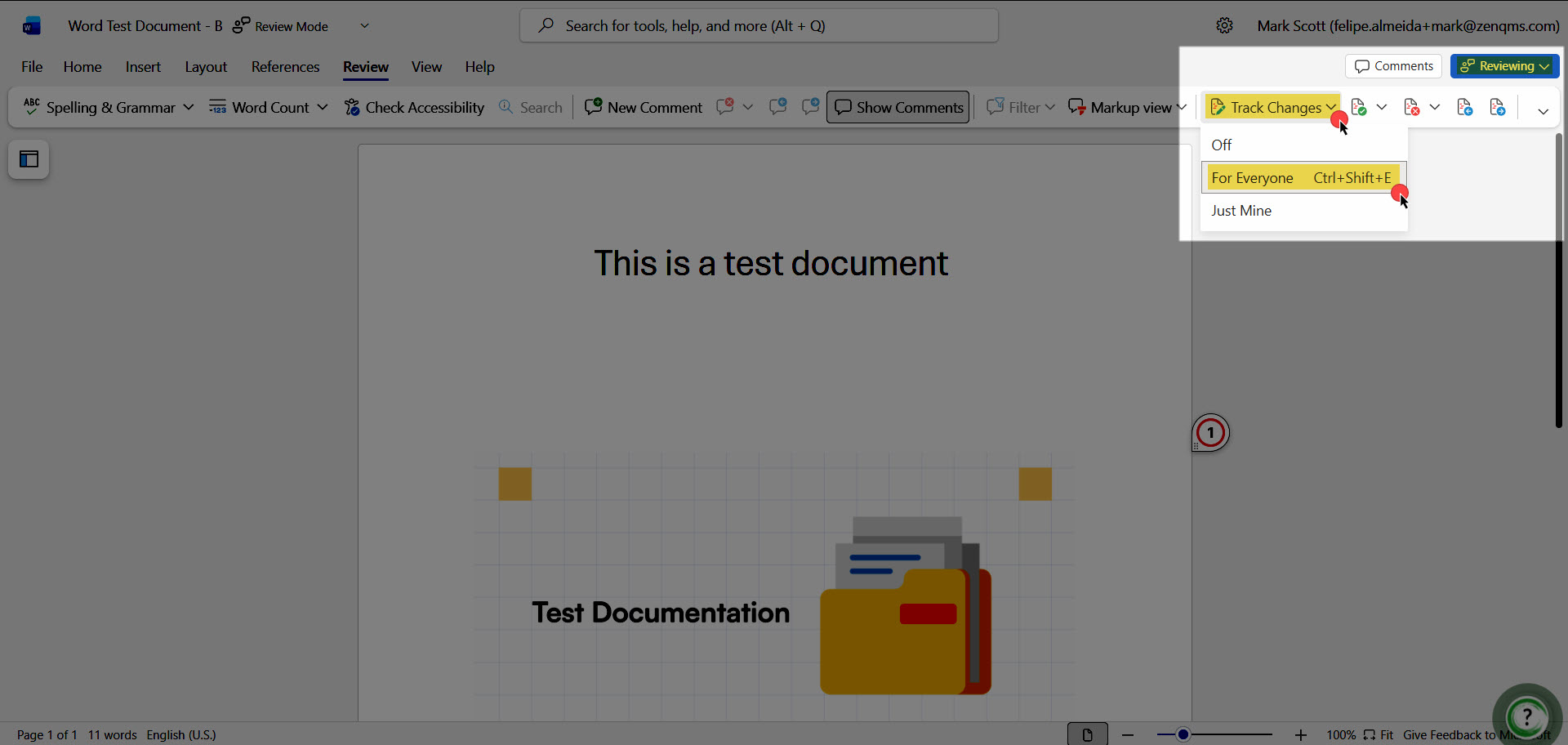Go to the next comment icon

click(x=810, y=107)
